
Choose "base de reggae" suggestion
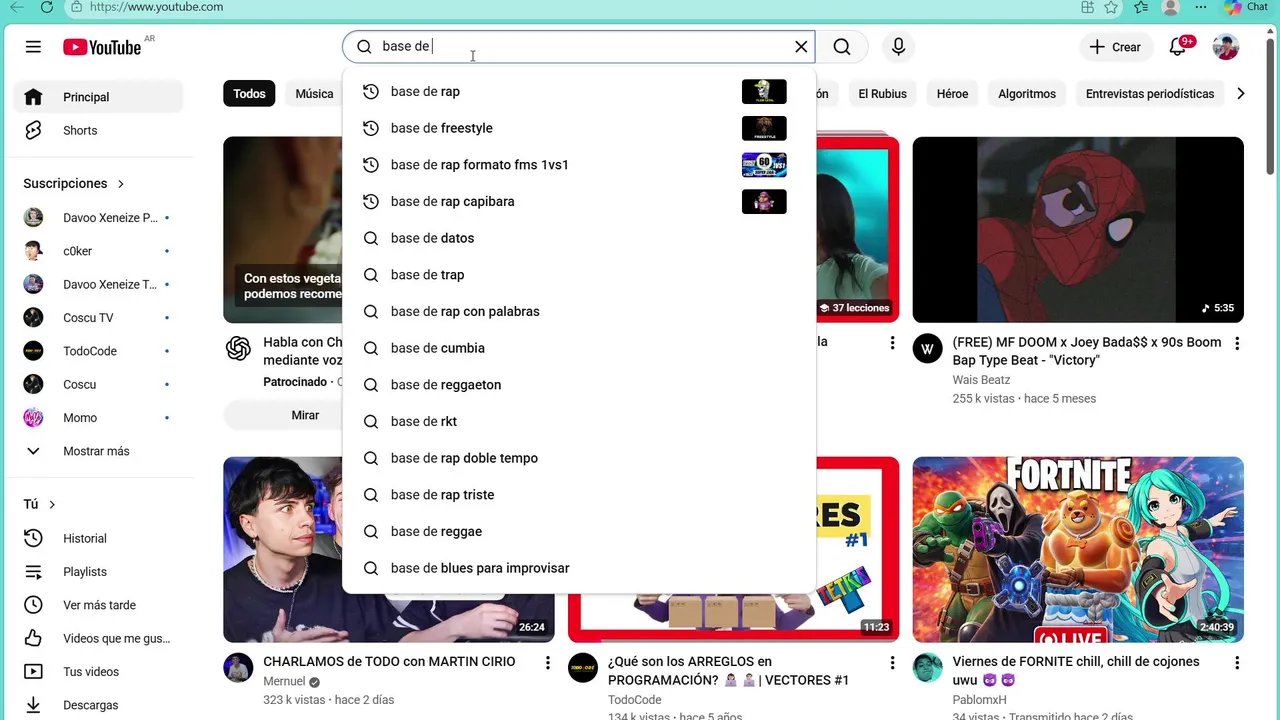pyautogui.click(x=579, y=531)
